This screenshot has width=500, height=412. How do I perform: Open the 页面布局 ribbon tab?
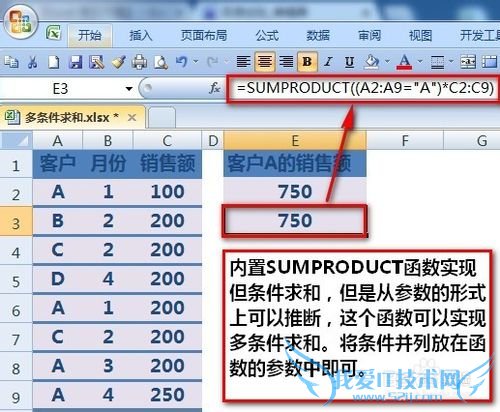[x=204, y=35]
